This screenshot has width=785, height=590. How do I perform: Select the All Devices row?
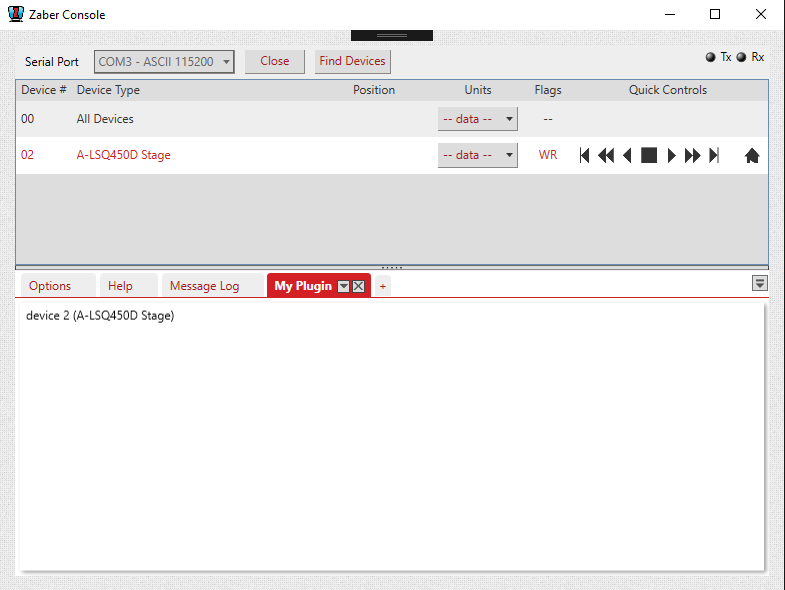pos(392,119)
